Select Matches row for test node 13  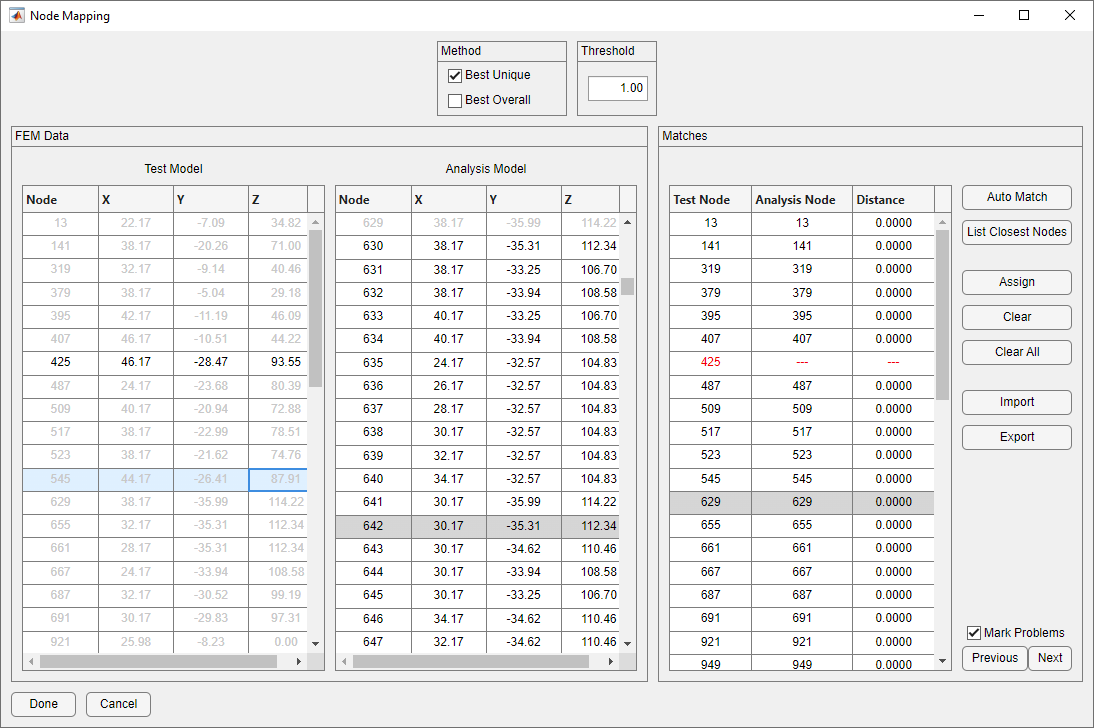coord(802,223)
